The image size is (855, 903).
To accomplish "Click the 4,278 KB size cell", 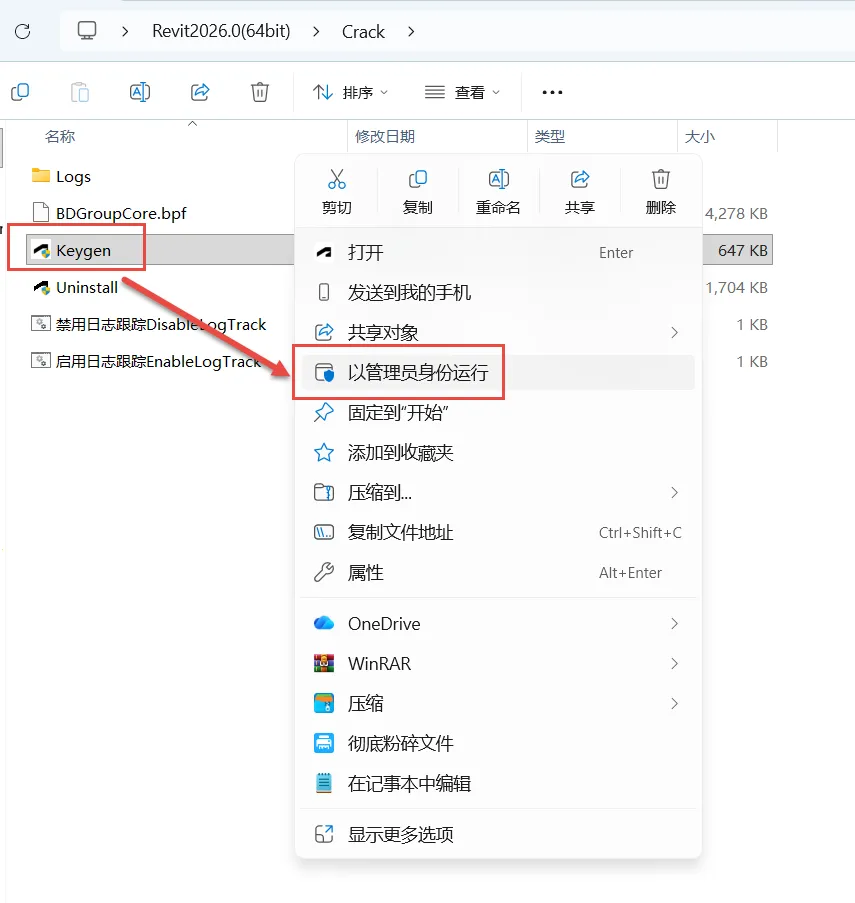I will 736,214.
